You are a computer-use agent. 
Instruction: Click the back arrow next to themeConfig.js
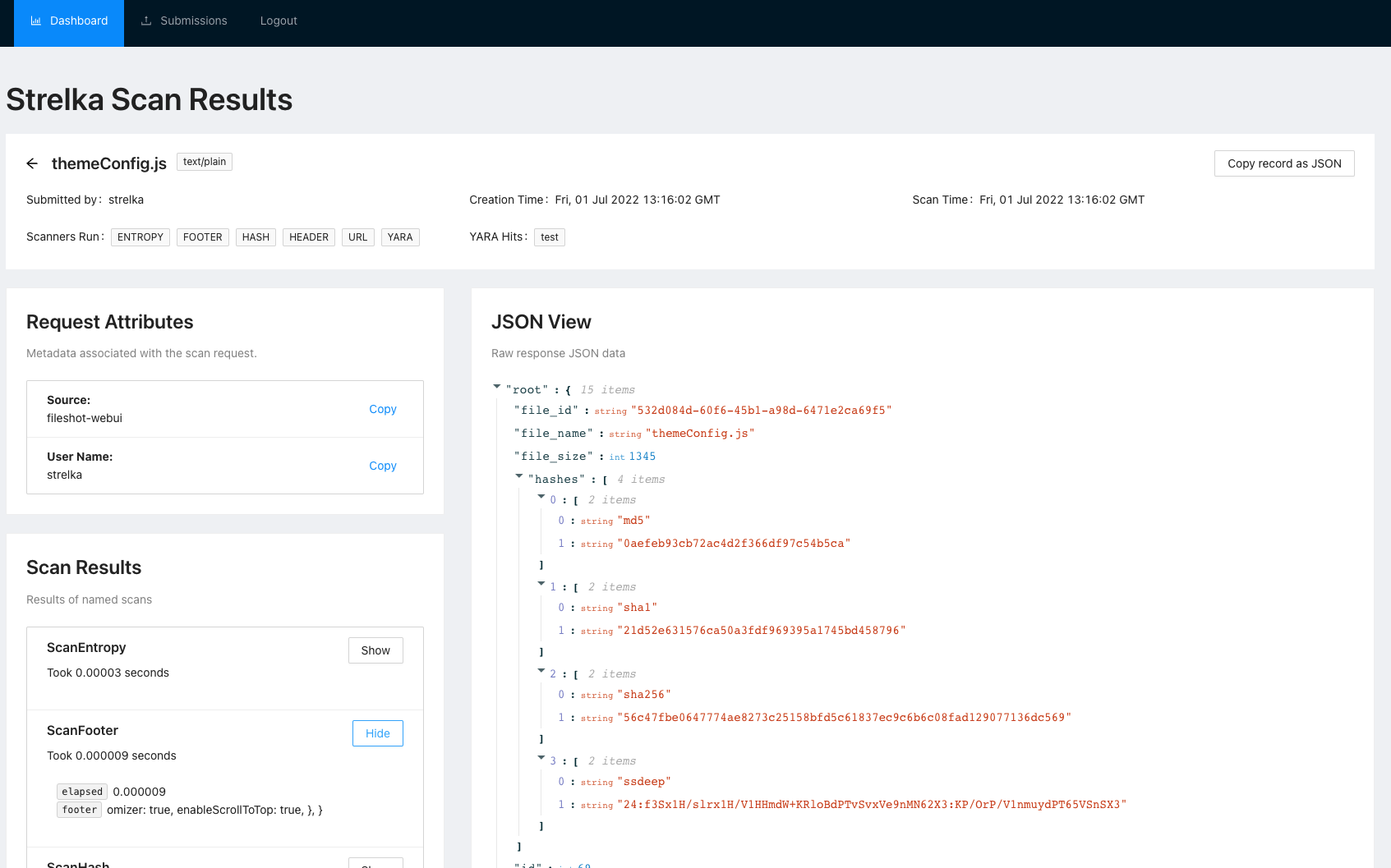[x=32, y=163]
